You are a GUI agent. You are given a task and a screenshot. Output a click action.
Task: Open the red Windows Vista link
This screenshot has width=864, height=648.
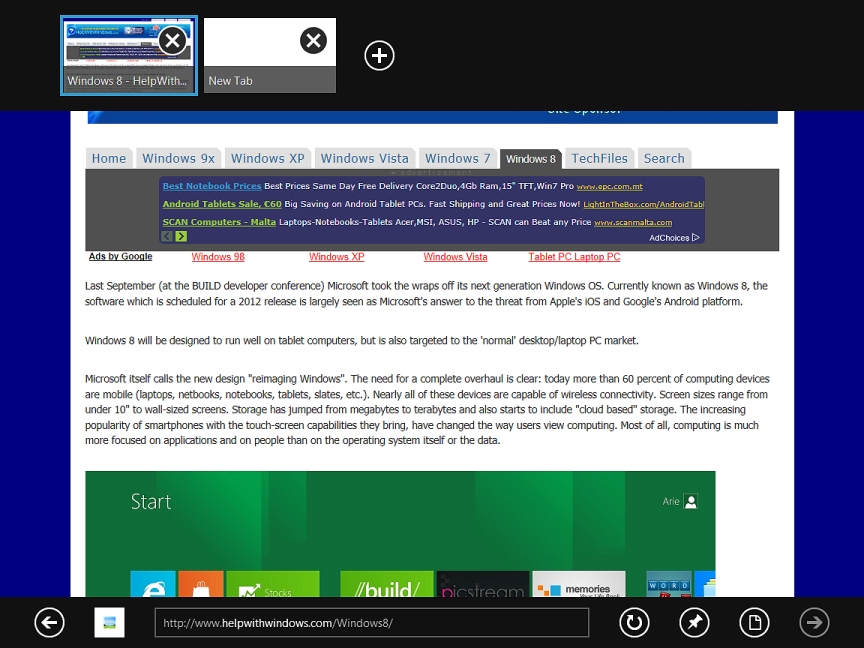[456, 257]
